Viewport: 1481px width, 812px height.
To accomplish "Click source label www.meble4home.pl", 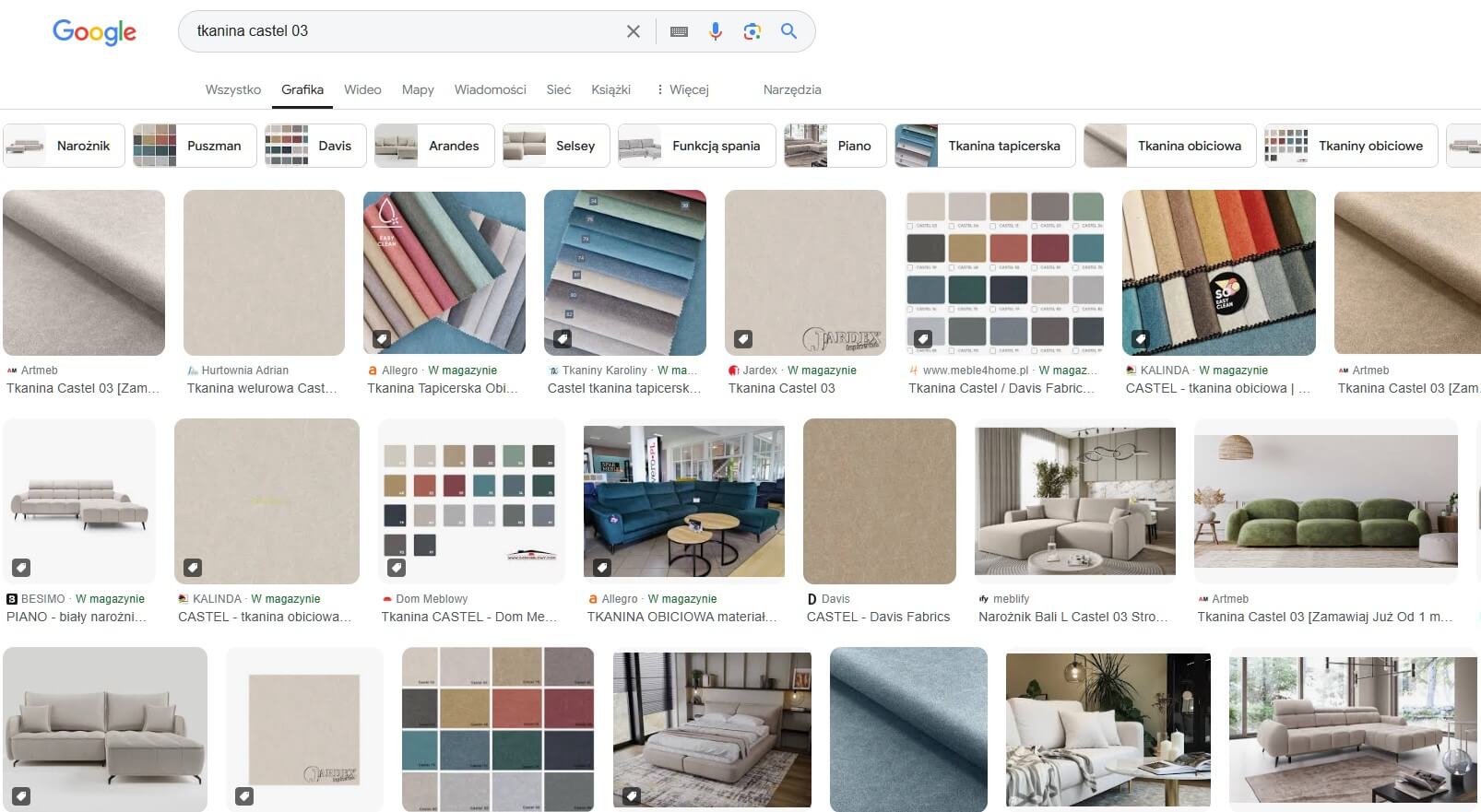I will pos(976,371).
